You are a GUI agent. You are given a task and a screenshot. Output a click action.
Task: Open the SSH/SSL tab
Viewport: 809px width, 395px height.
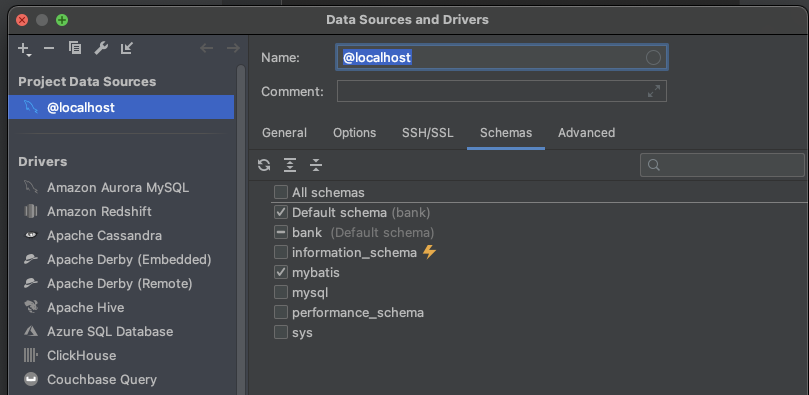pos(428,133)
